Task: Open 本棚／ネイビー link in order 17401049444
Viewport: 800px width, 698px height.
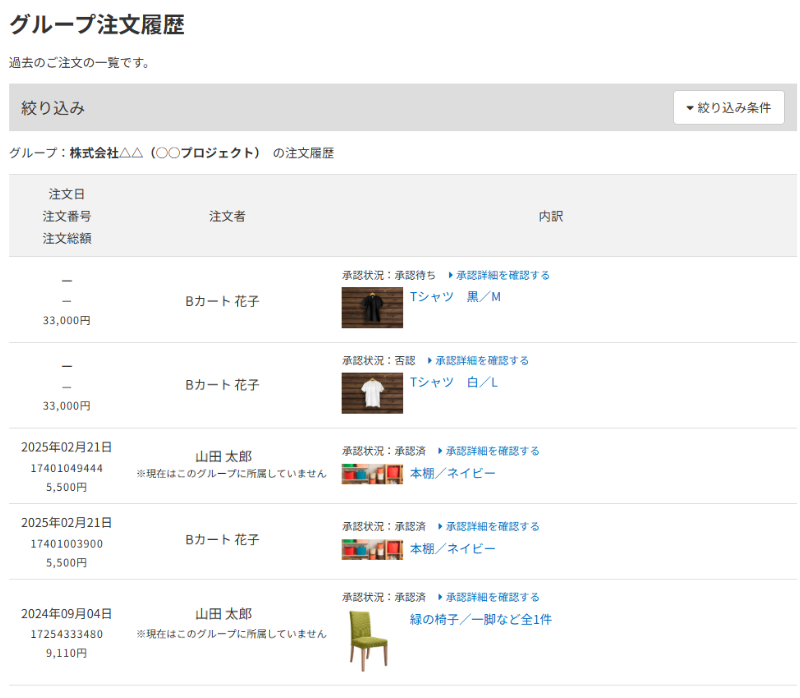Action: (452, 473)
